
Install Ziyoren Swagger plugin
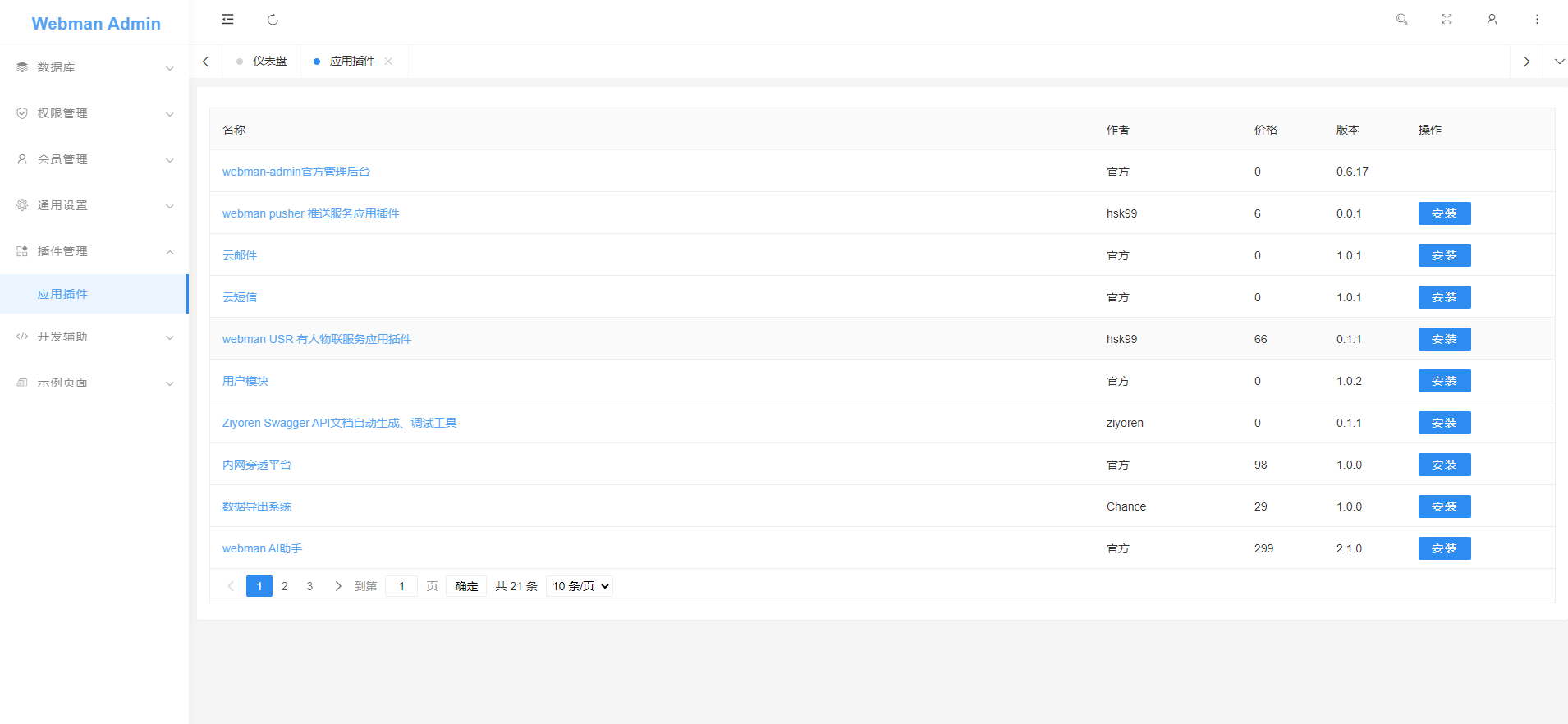[x=1444, y=423]
